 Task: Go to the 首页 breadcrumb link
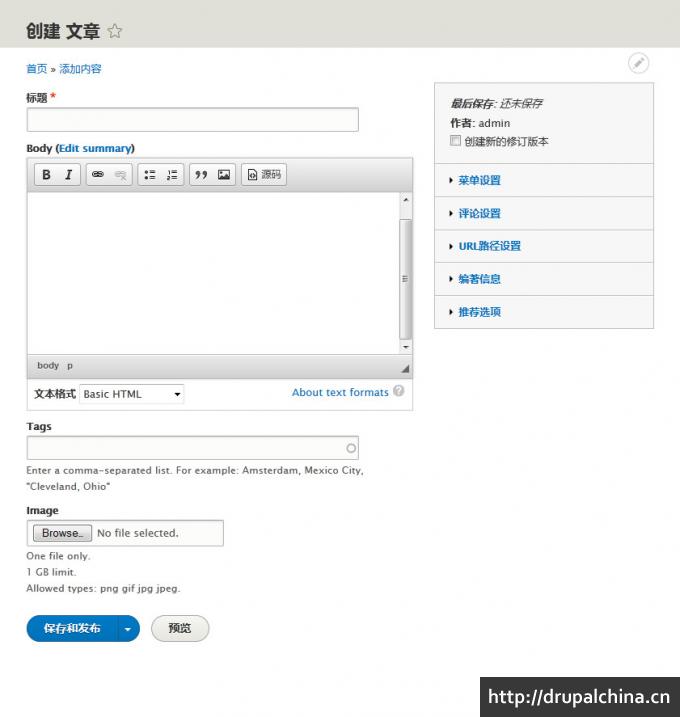pos(37,69)
